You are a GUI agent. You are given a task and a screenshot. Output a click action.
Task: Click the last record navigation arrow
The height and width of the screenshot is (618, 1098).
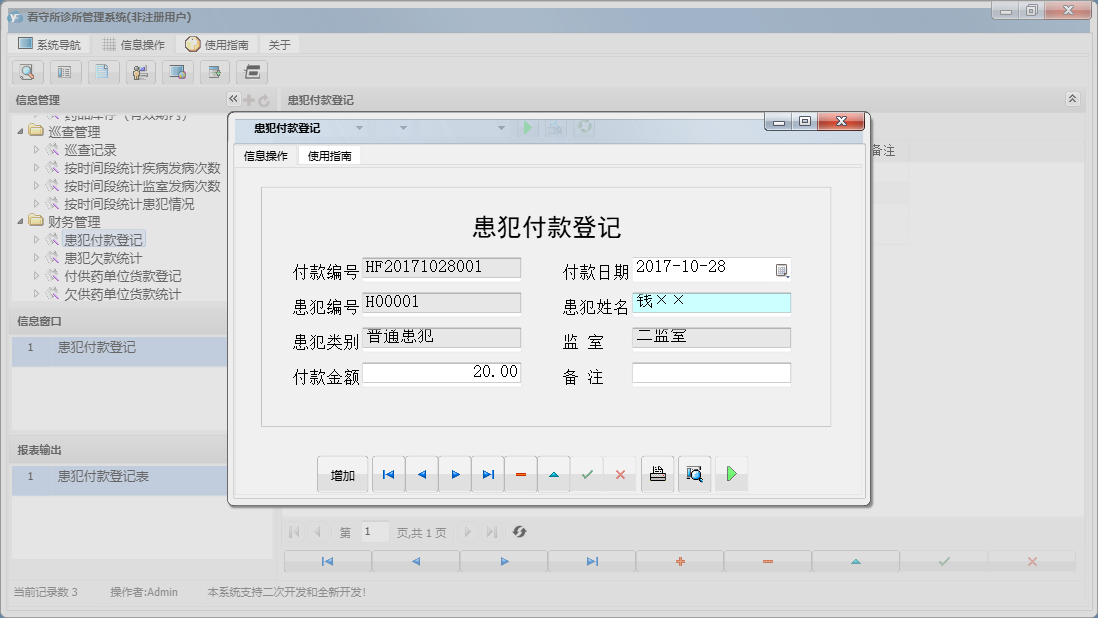click(x=488, y=474)
